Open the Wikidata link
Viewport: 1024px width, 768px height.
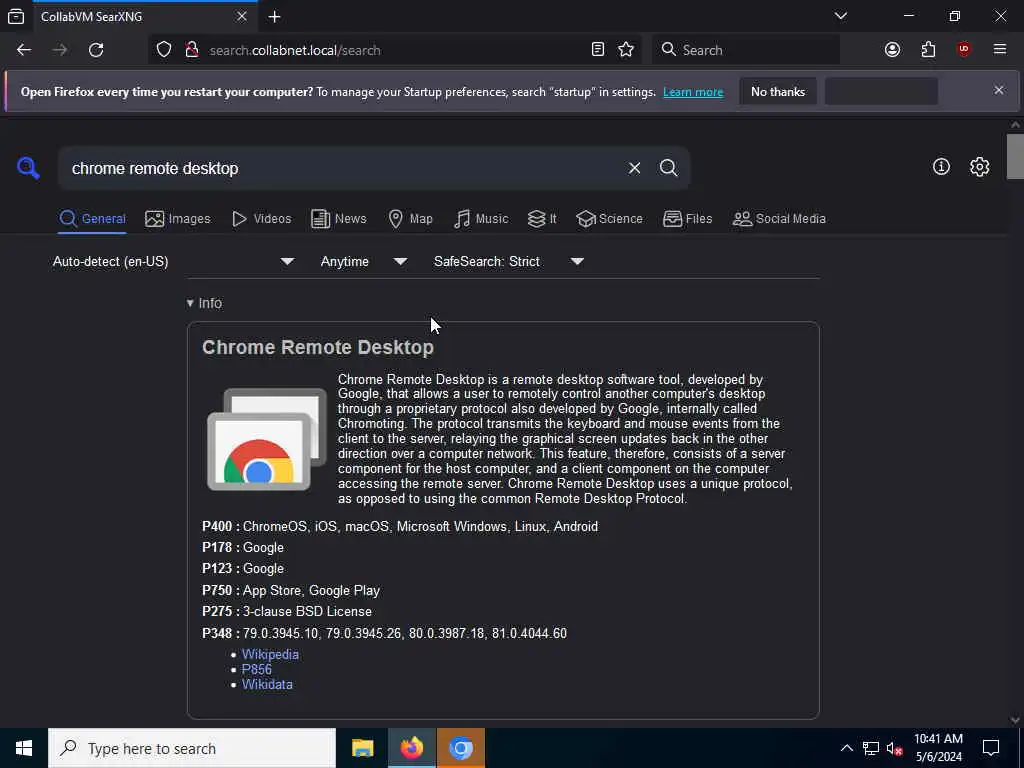click(267, 684)
